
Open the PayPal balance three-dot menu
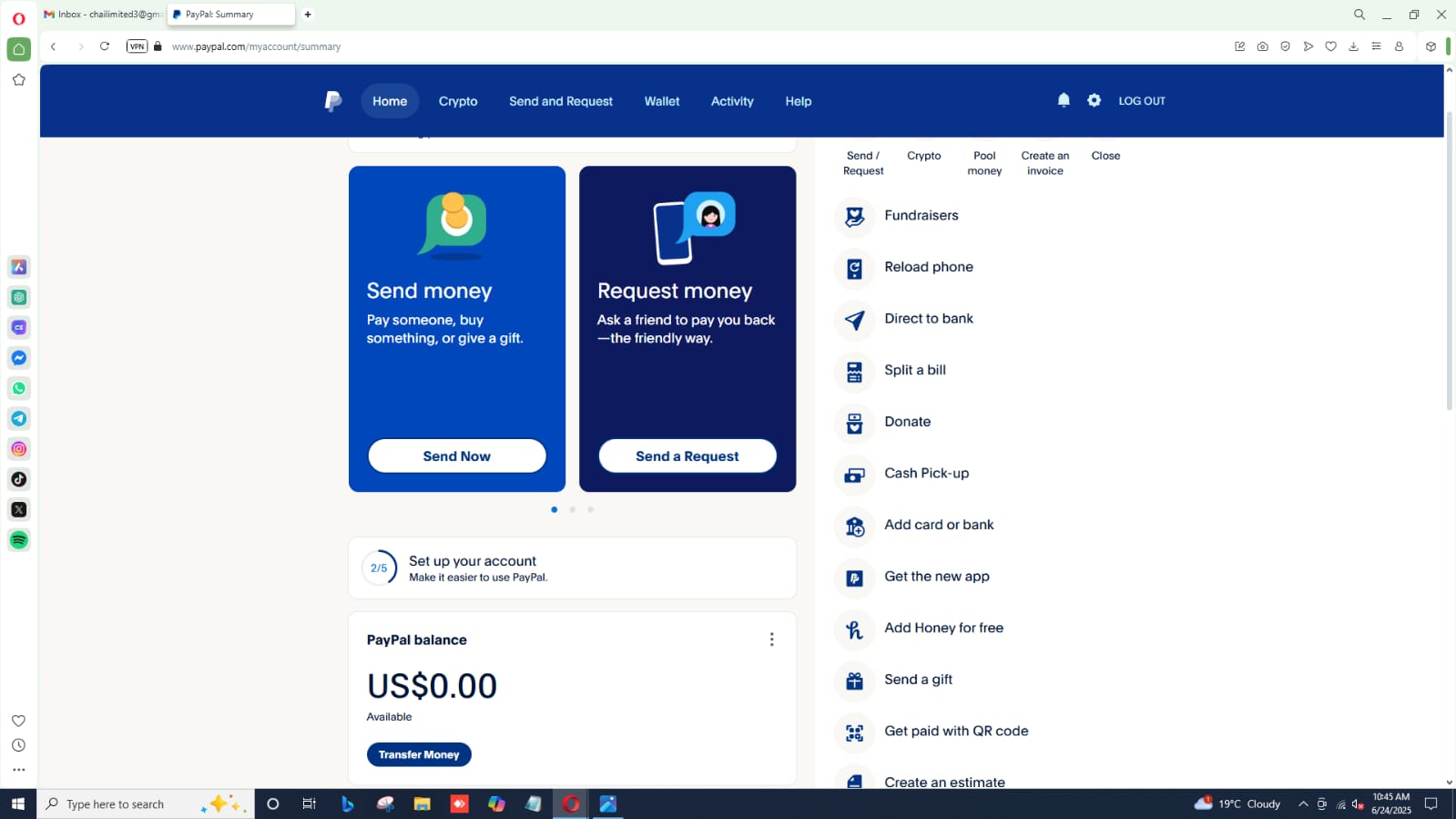pos(771,640)
